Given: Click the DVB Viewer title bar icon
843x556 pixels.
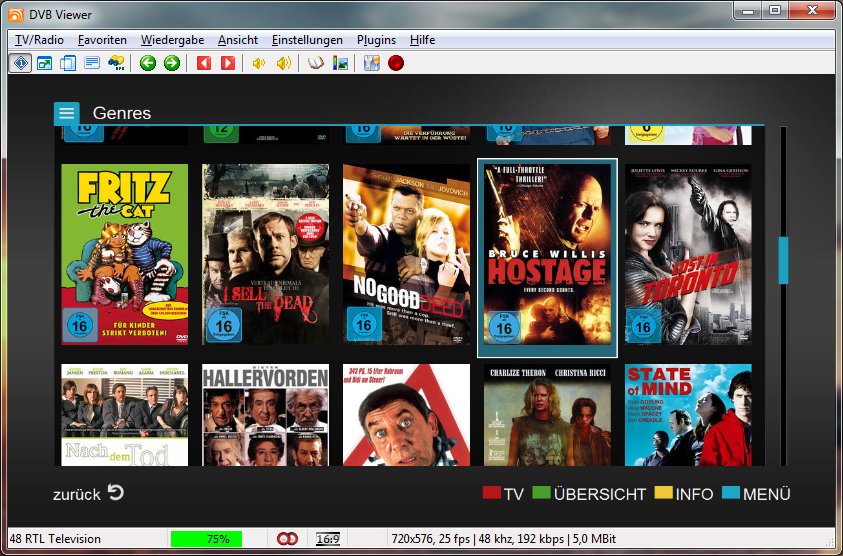Looking at the screenshot, I should point(16,15).
